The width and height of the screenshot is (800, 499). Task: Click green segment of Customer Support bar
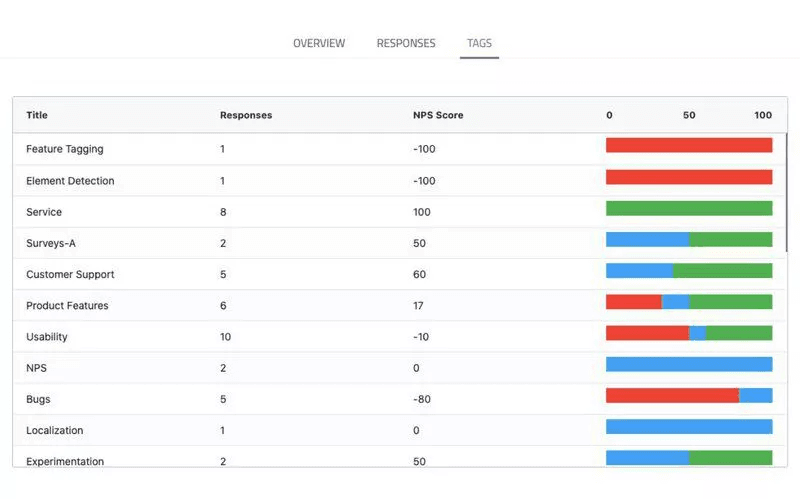coord(722,270)
